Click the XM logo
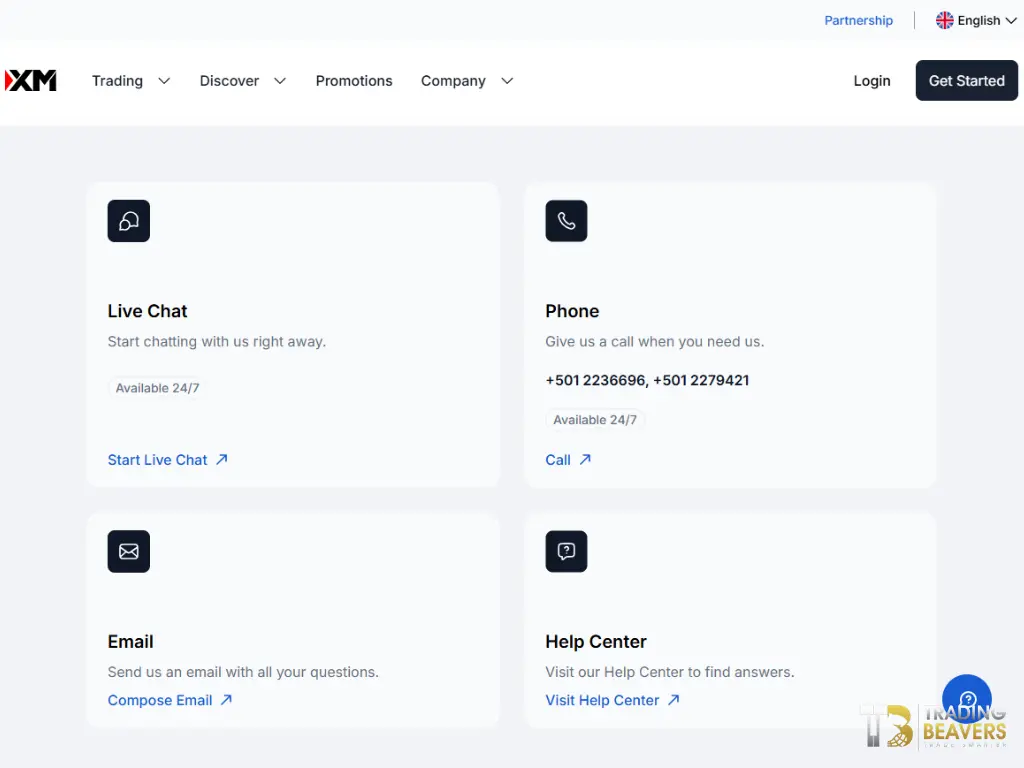The image size is (1024, 768). [x=31, y=80]
